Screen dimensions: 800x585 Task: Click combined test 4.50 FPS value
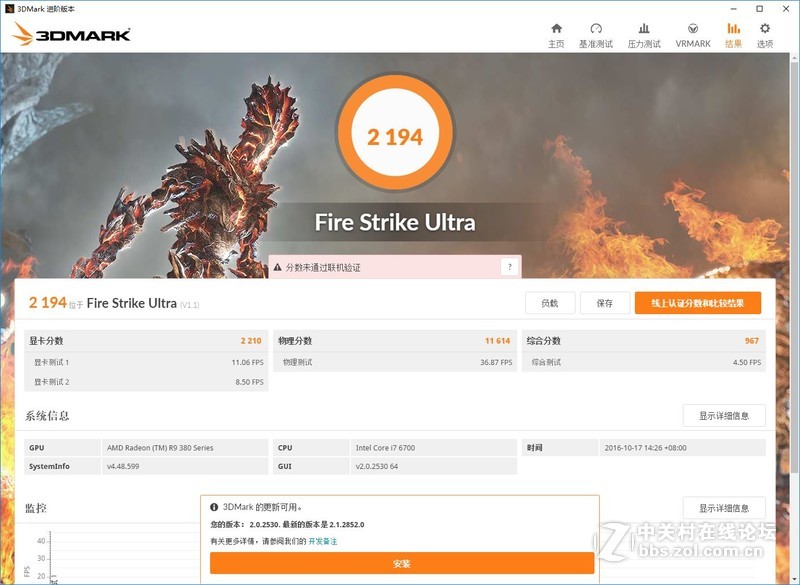(x=747, y=362)
